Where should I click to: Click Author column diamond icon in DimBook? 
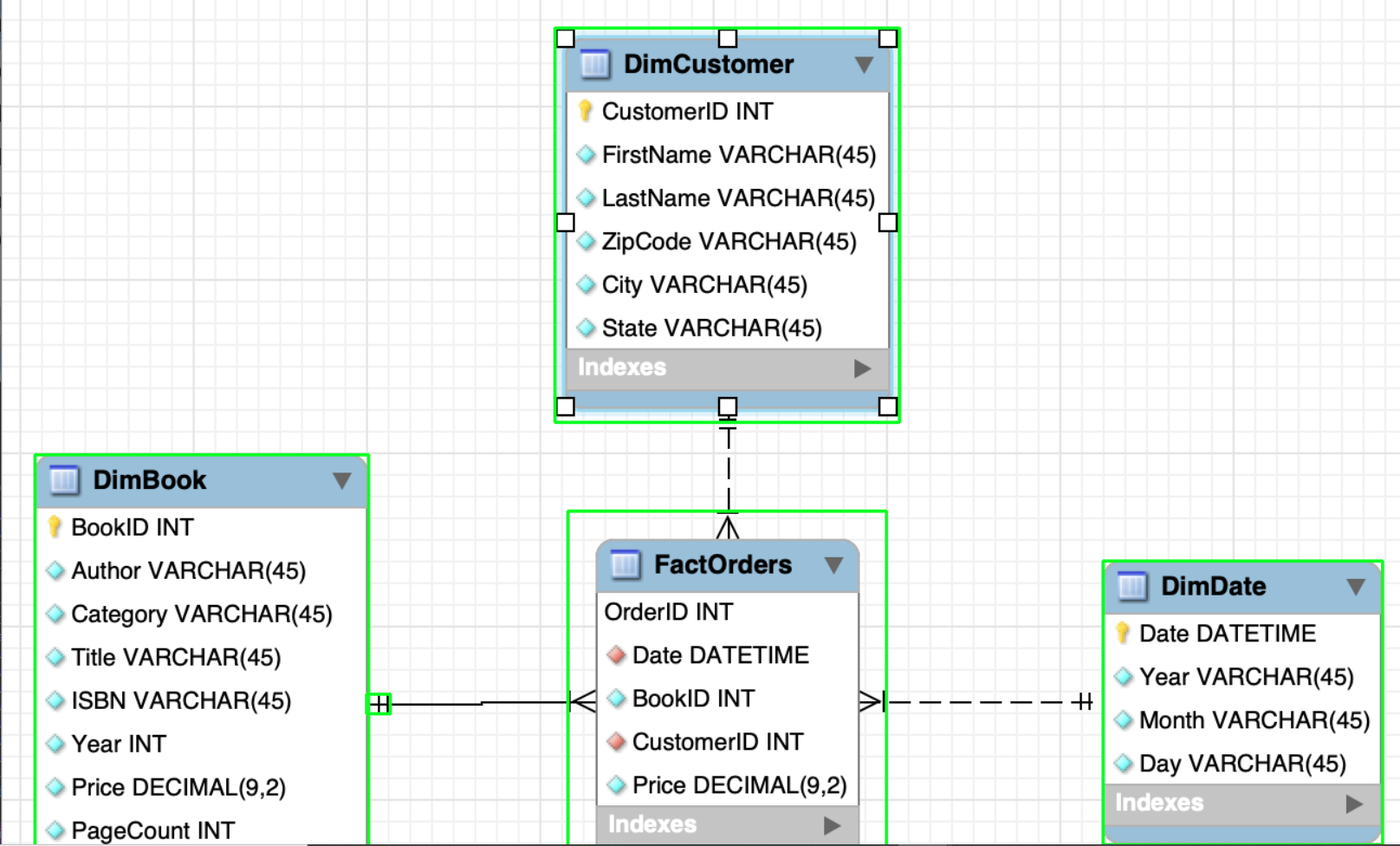pos(55,570)
